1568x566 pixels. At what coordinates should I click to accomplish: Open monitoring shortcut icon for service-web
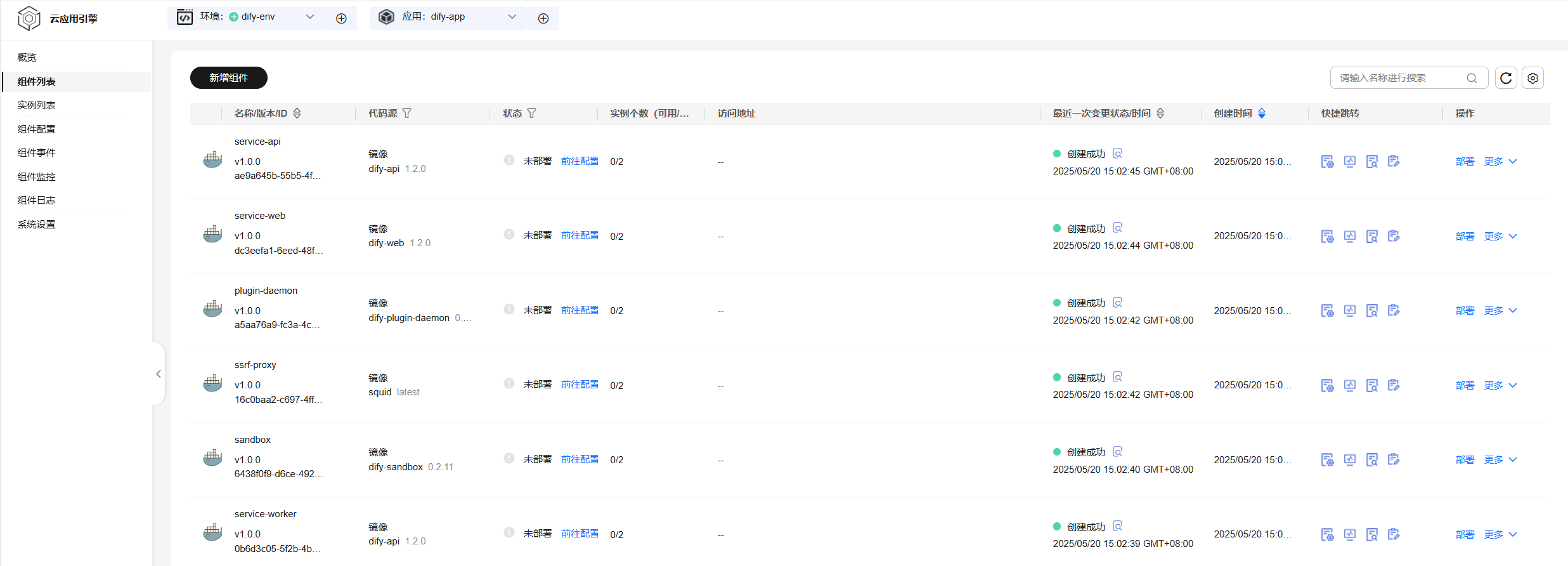(x=1350, y=236)
